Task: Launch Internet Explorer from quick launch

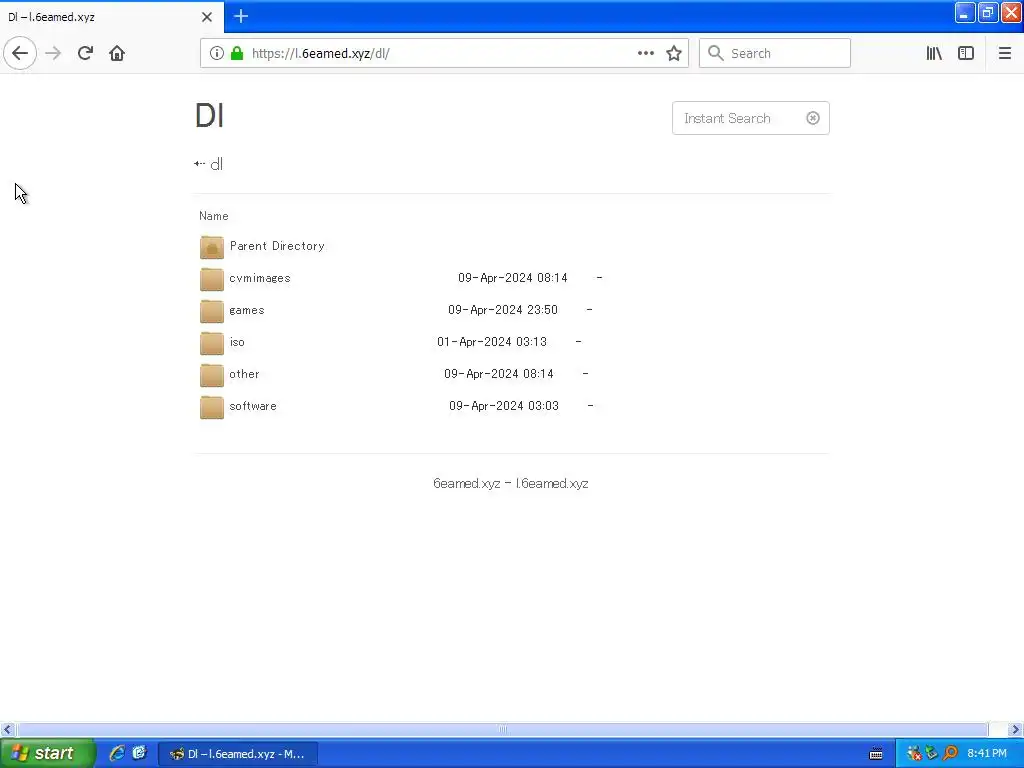Action: tap(117, 753)
